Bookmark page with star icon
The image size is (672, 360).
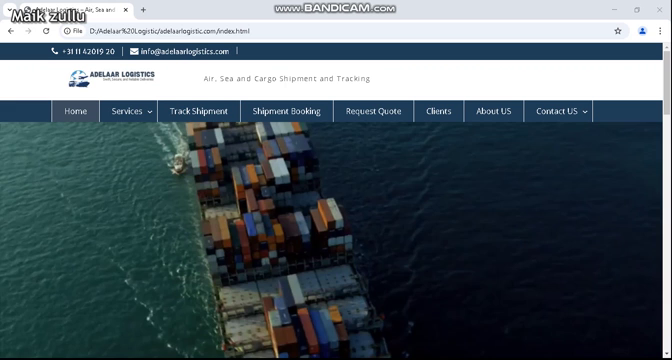tap(618, 31)
